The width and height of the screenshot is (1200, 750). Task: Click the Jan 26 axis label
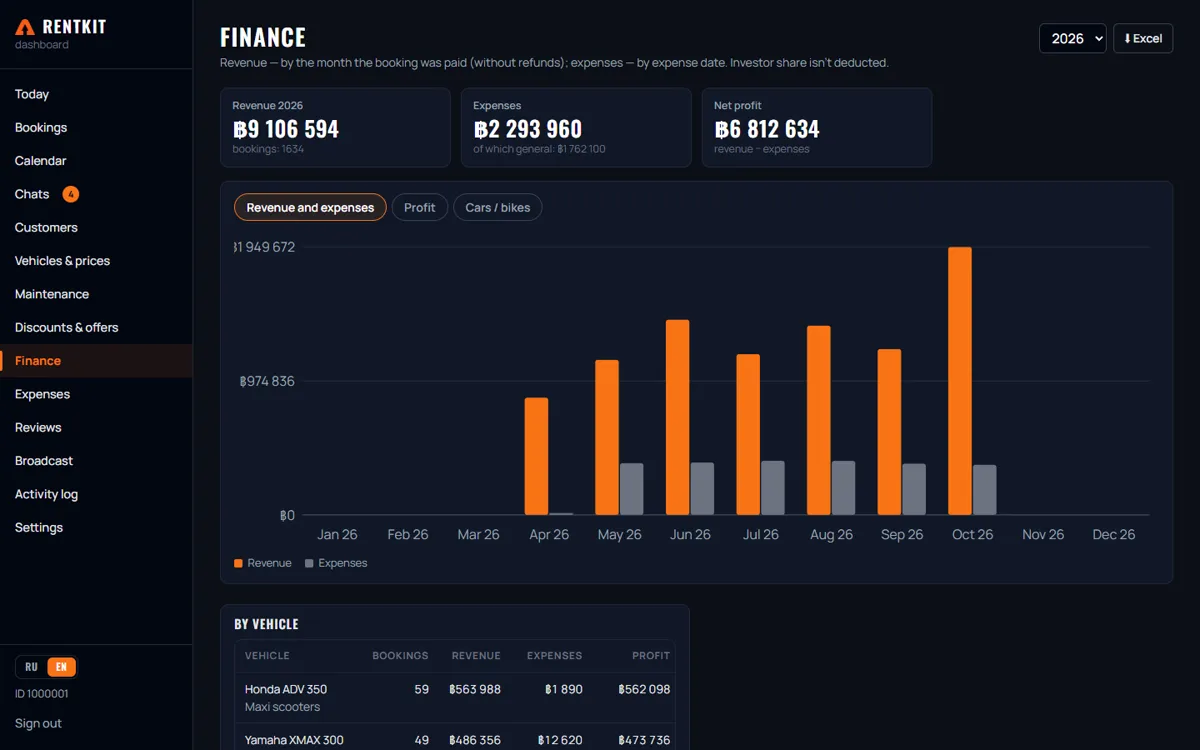click(337, 535)
